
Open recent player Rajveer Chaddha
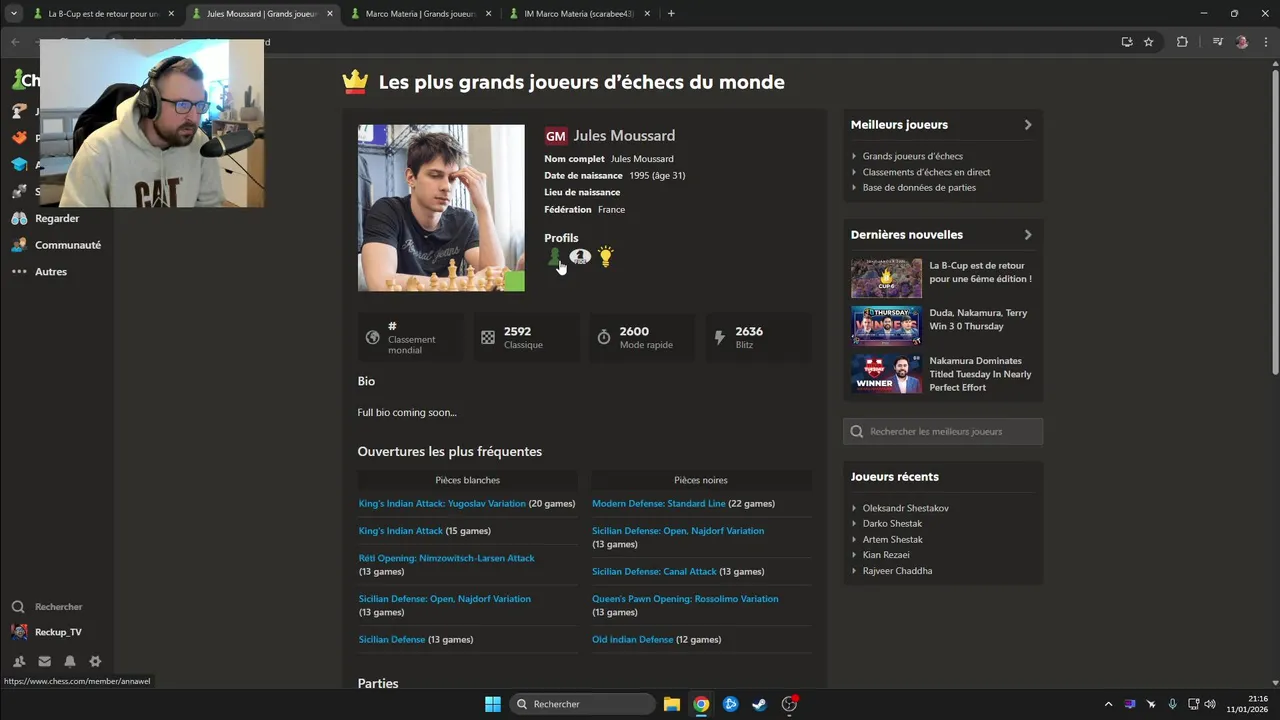point(897,571)
